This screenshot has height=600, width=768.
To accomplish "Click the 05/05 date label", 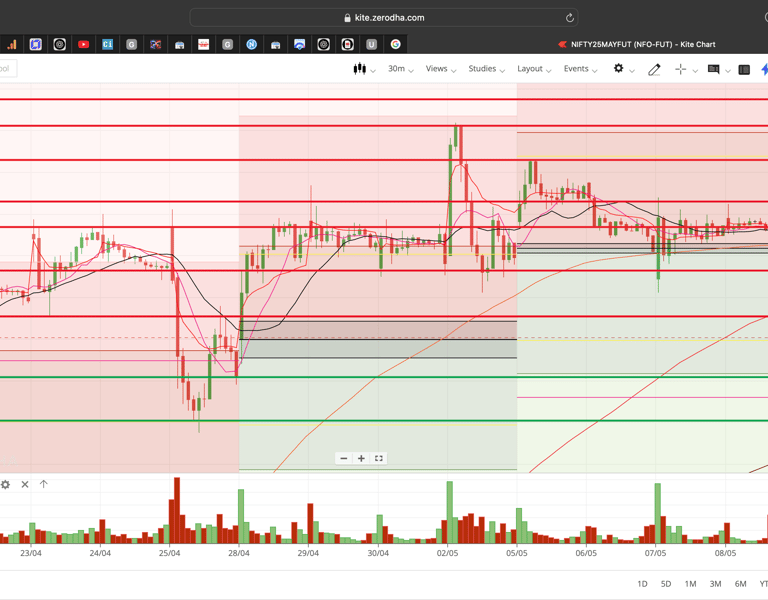I will pos(517,553).
